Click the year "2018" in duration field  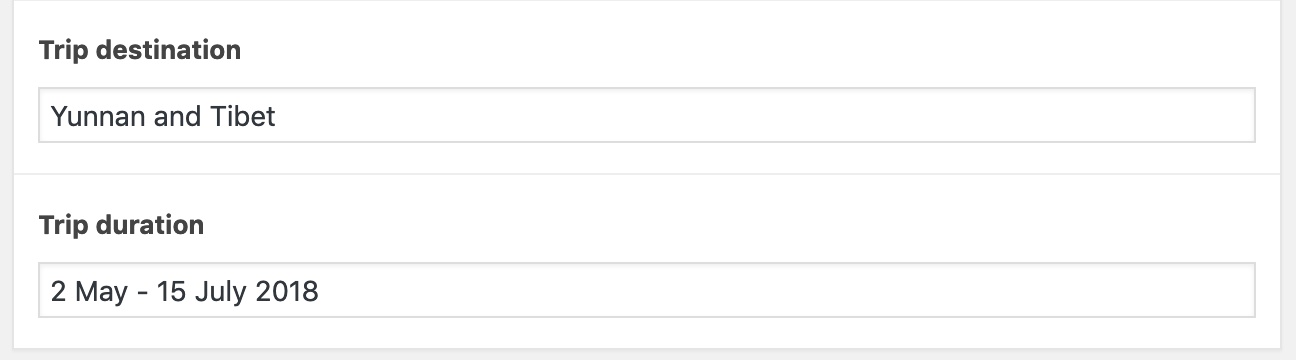tap(288, 292)
